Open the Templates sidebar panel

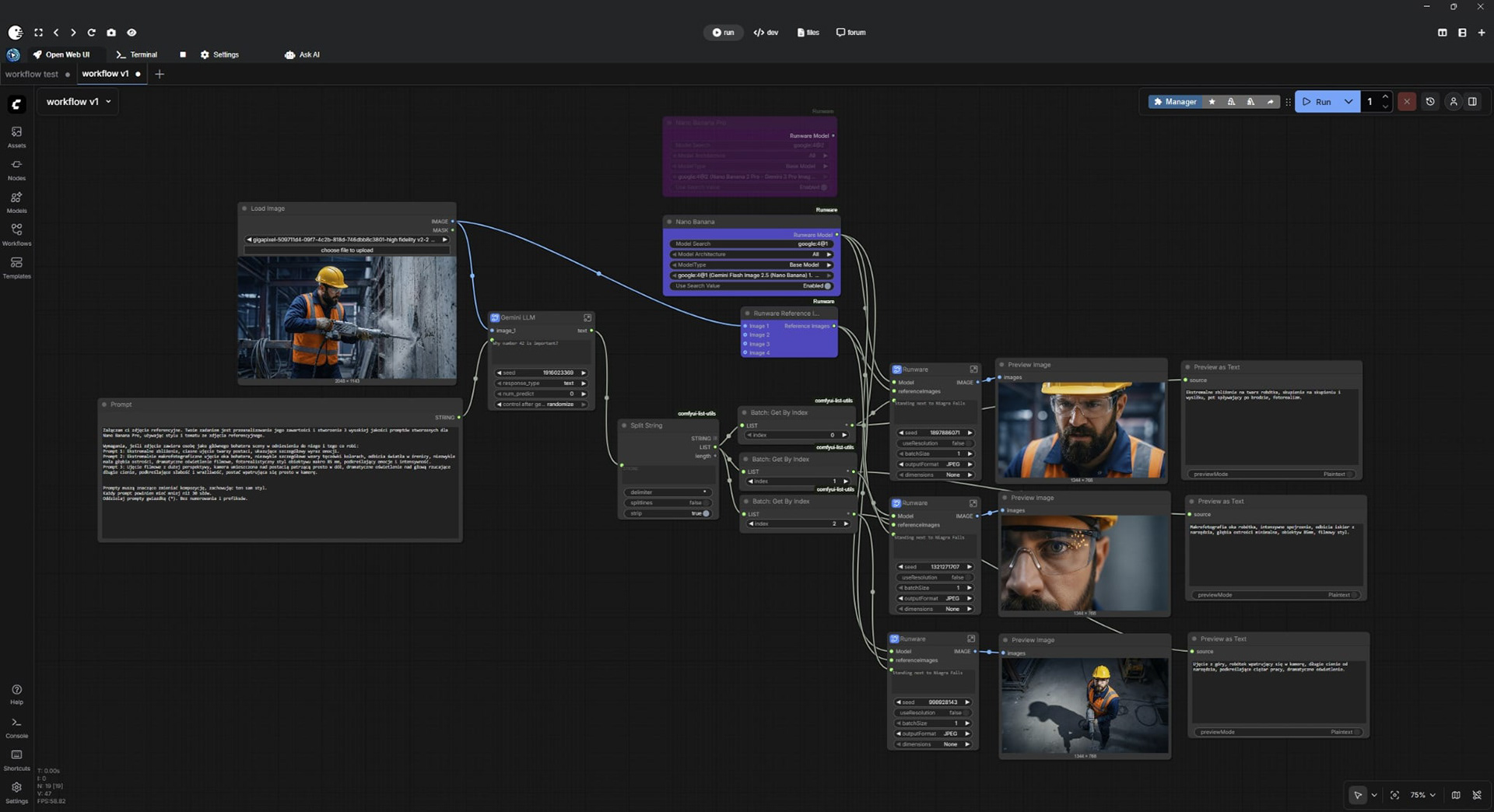[16, 268]
